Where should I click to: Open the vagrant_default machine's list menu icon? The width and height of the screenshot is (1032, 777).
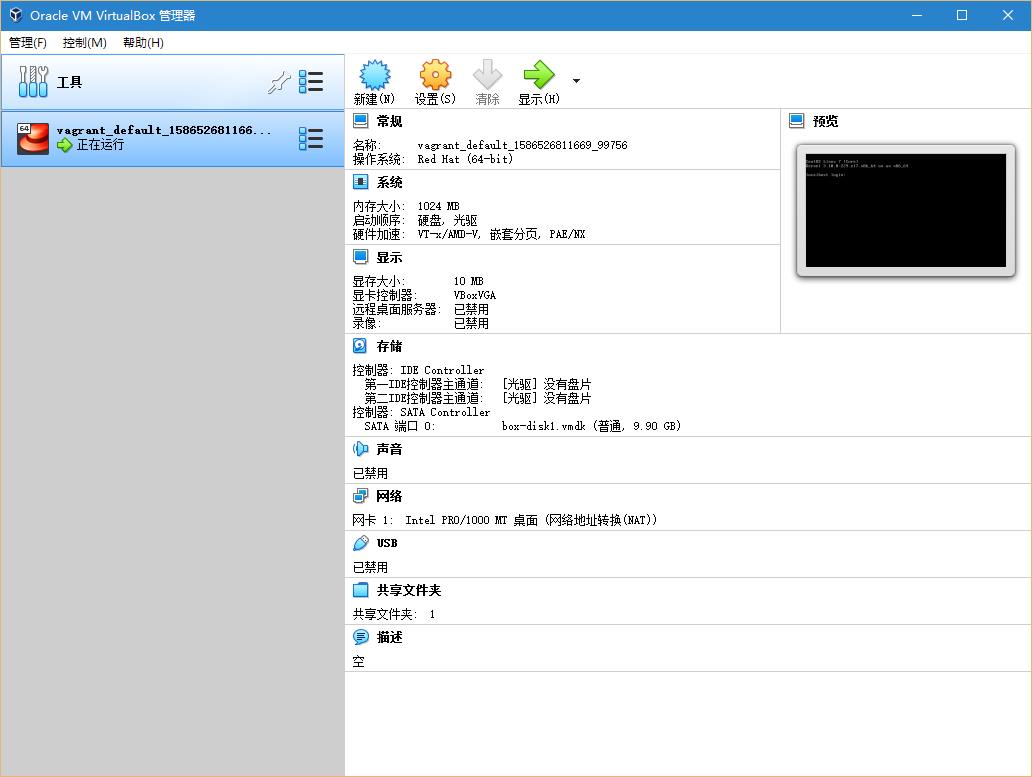311,138
